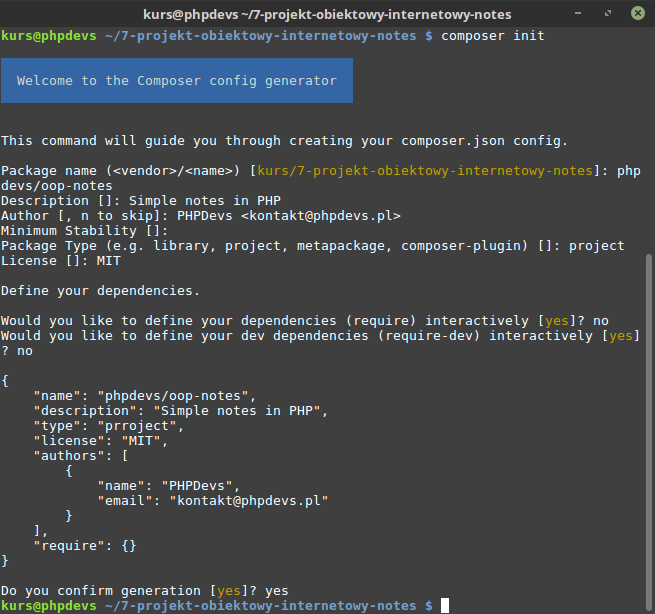655x614 pixels.
Task: Click the JSON "license": "MIT" line
Action: [x=101, y=441]
